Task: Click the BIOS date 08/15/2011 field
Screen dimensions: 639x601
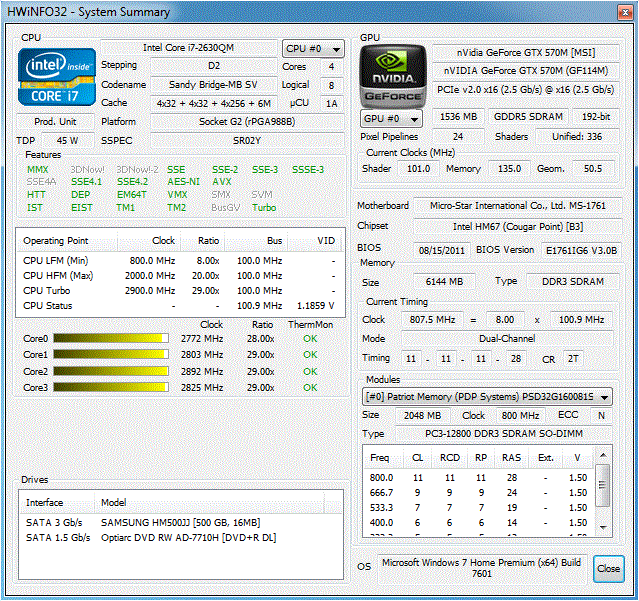Action: [442, 250]
